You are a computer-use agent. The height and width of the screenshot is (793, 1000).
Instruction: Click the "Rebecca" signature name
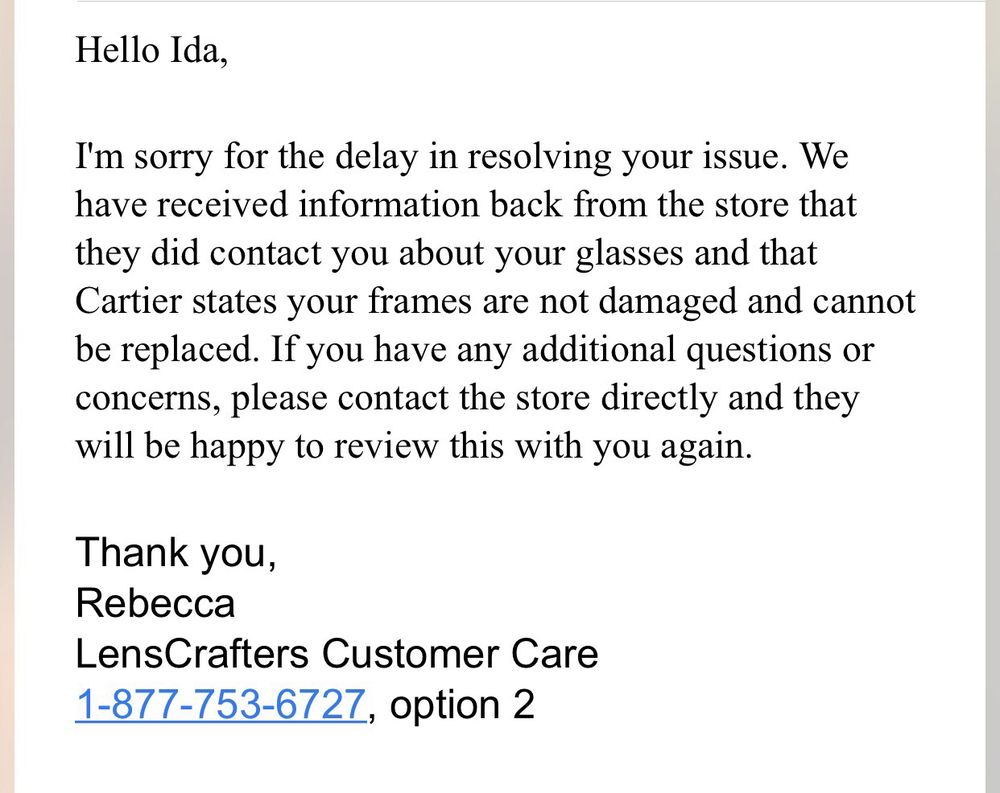coord(155,603)
